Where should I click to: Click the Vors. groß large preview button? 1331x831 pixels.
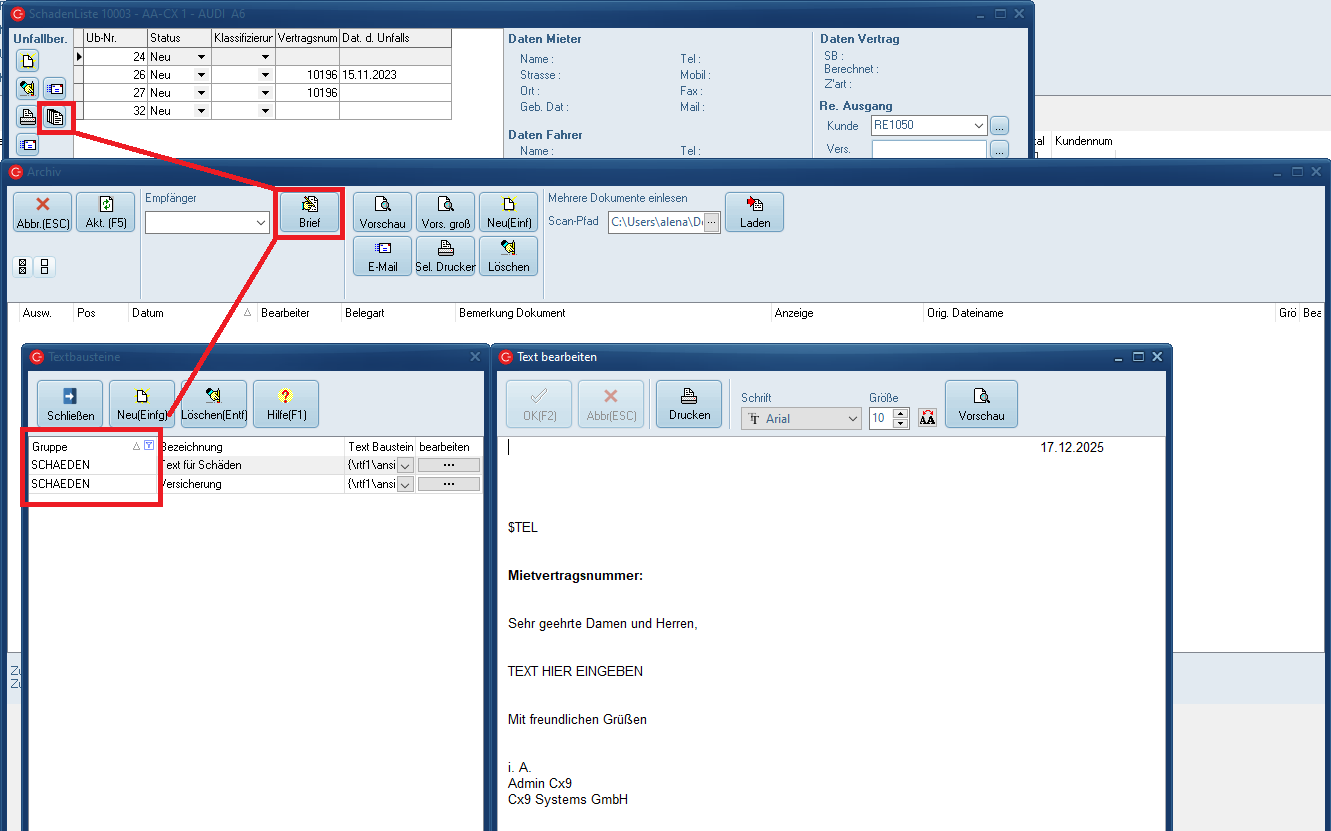coord(445,212)
